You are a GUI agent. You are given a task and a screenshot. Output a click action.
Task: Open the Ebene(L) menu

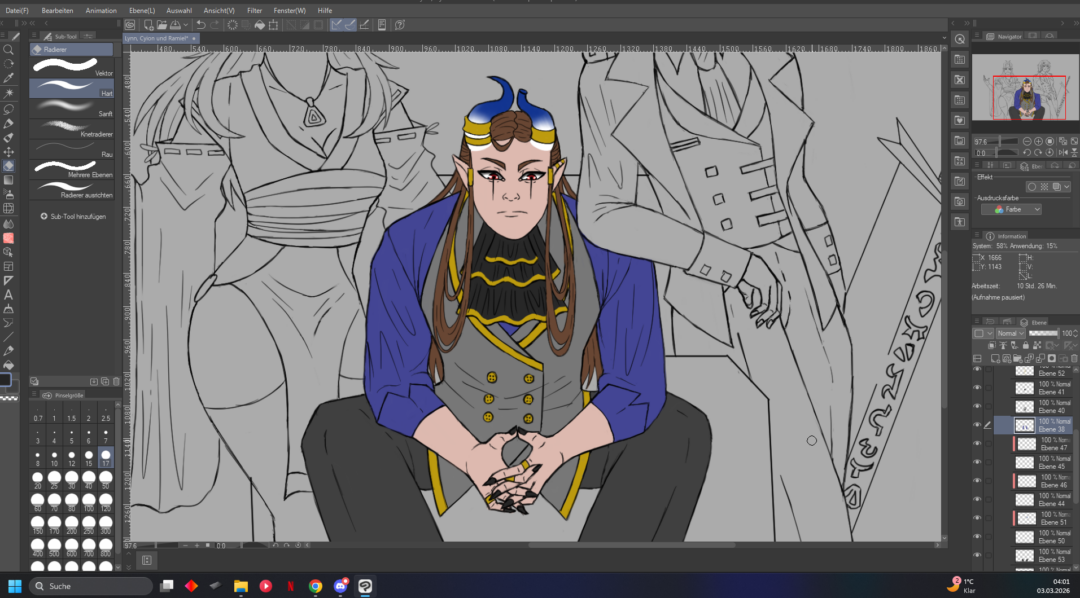click(x=142, y=10)
